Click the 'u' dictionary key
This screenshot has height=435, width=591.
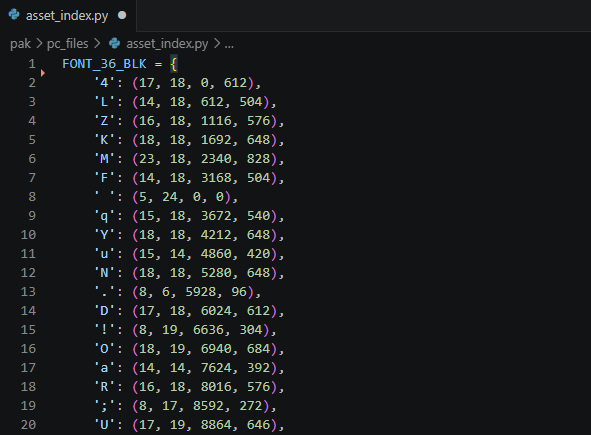pos(104,254)
